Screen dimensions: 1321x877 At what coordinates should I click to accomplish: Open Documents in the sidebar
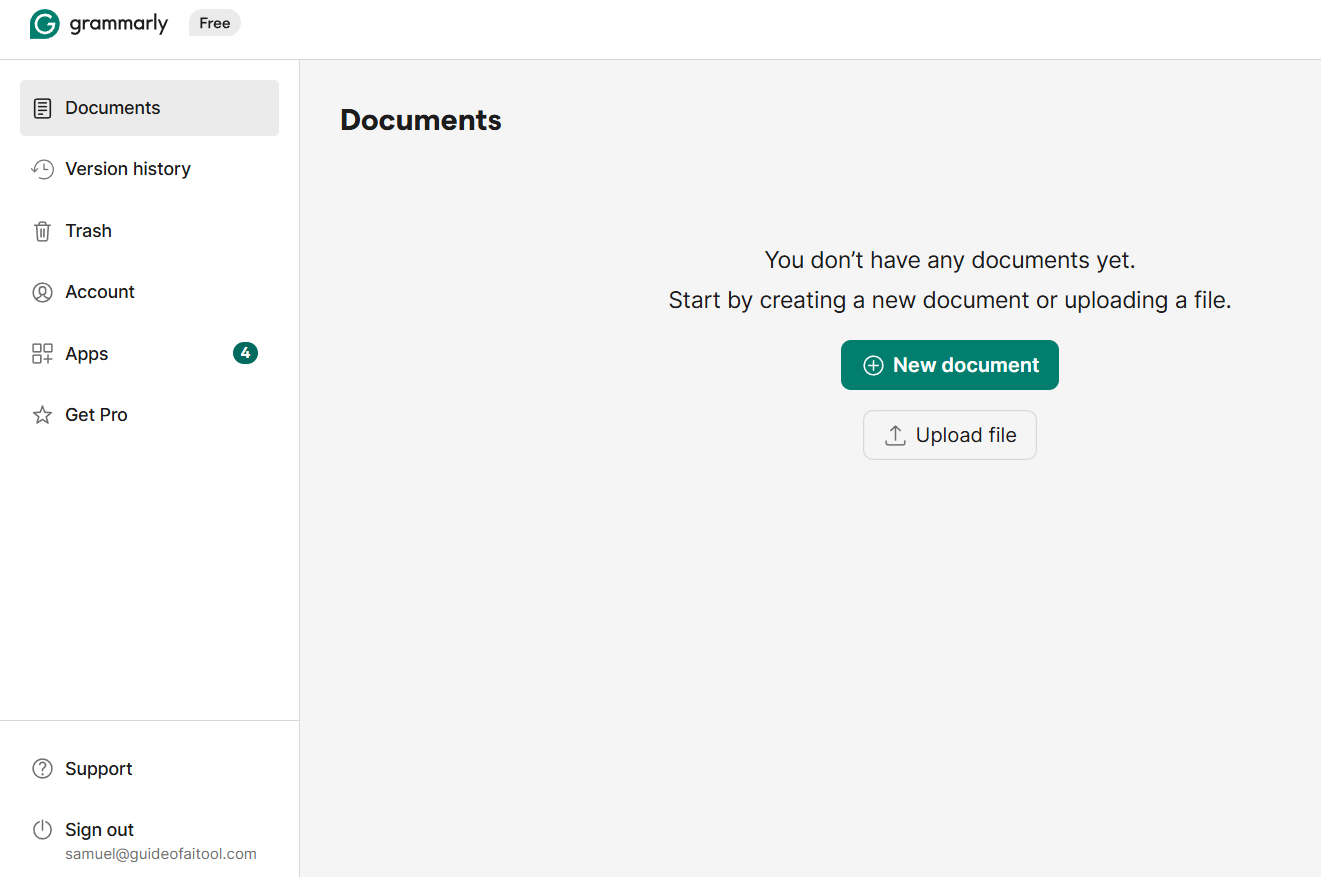[x=149, y=108]
